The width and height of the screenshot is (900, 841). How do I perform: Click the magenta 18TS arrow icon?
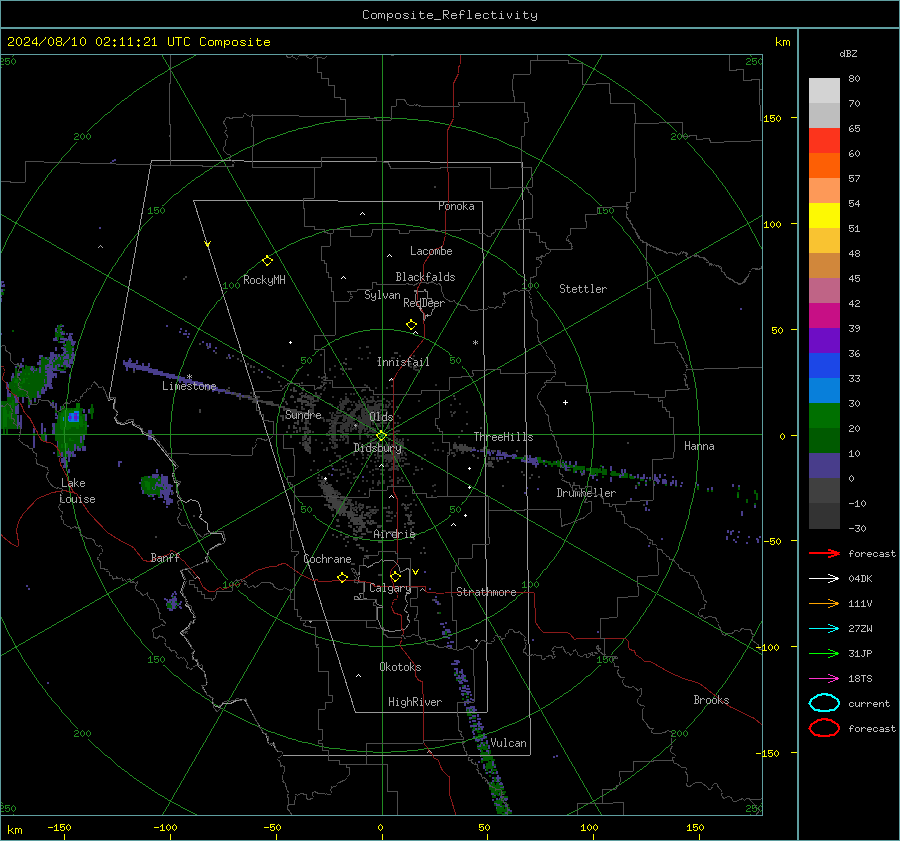coord(824,679)
